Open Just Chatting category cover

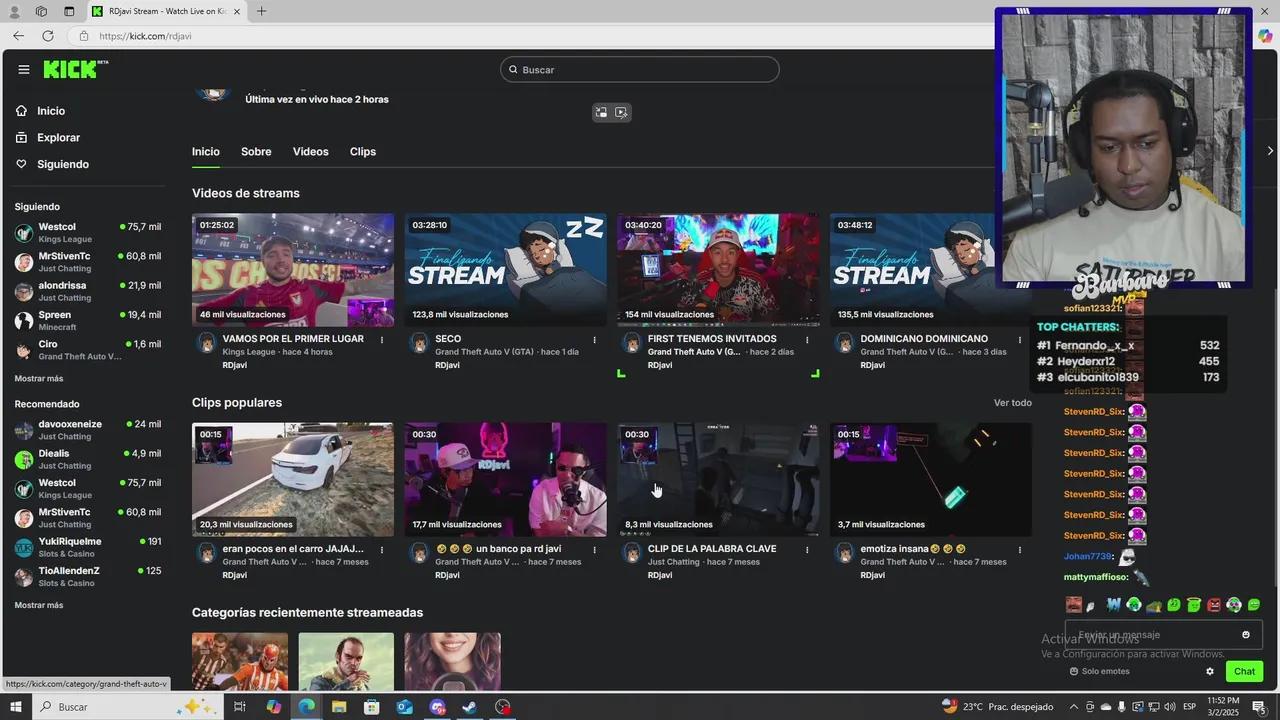452,662
